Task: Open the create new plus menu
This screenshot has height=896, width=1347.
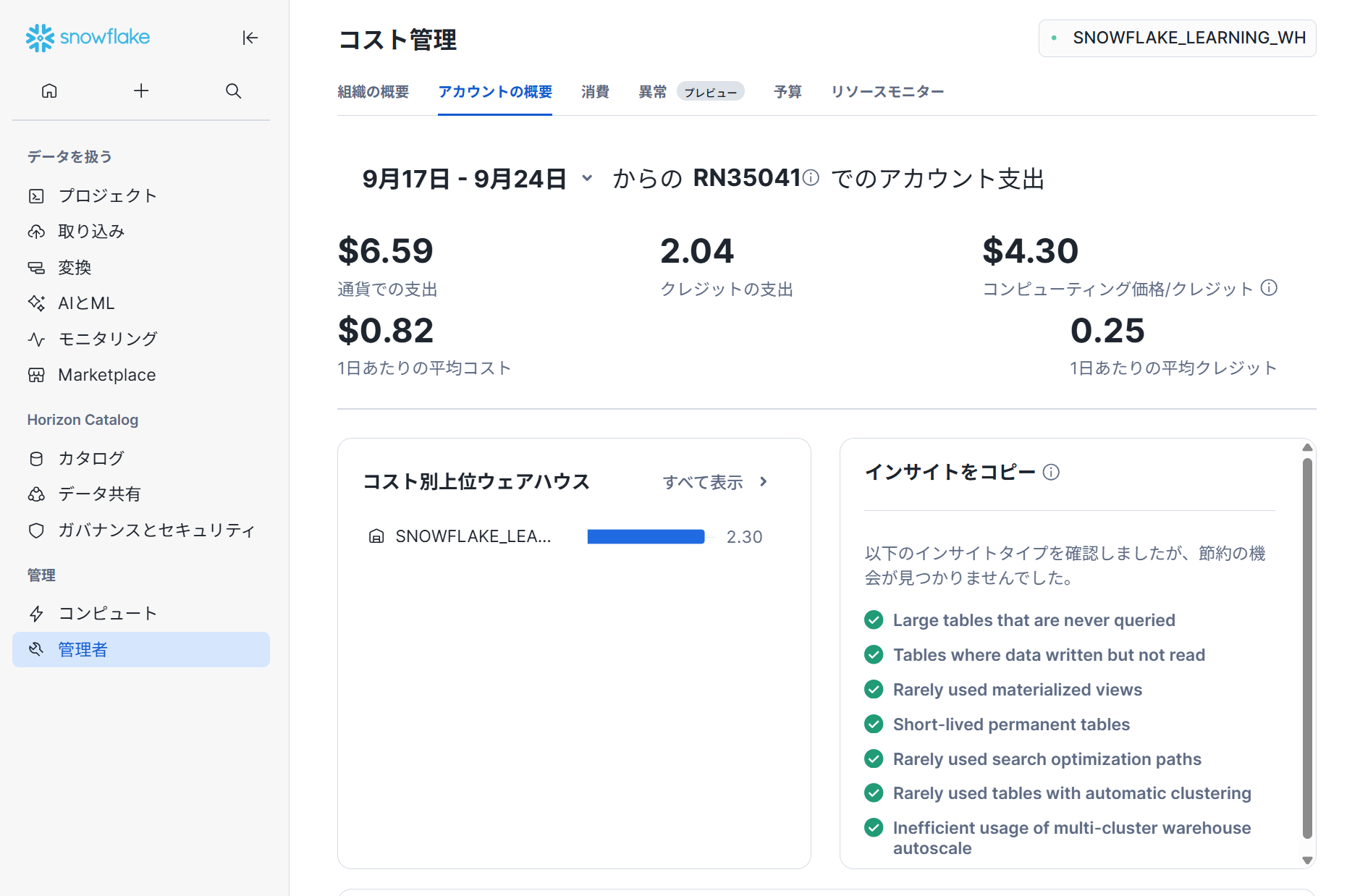Action: coord(141,91)
